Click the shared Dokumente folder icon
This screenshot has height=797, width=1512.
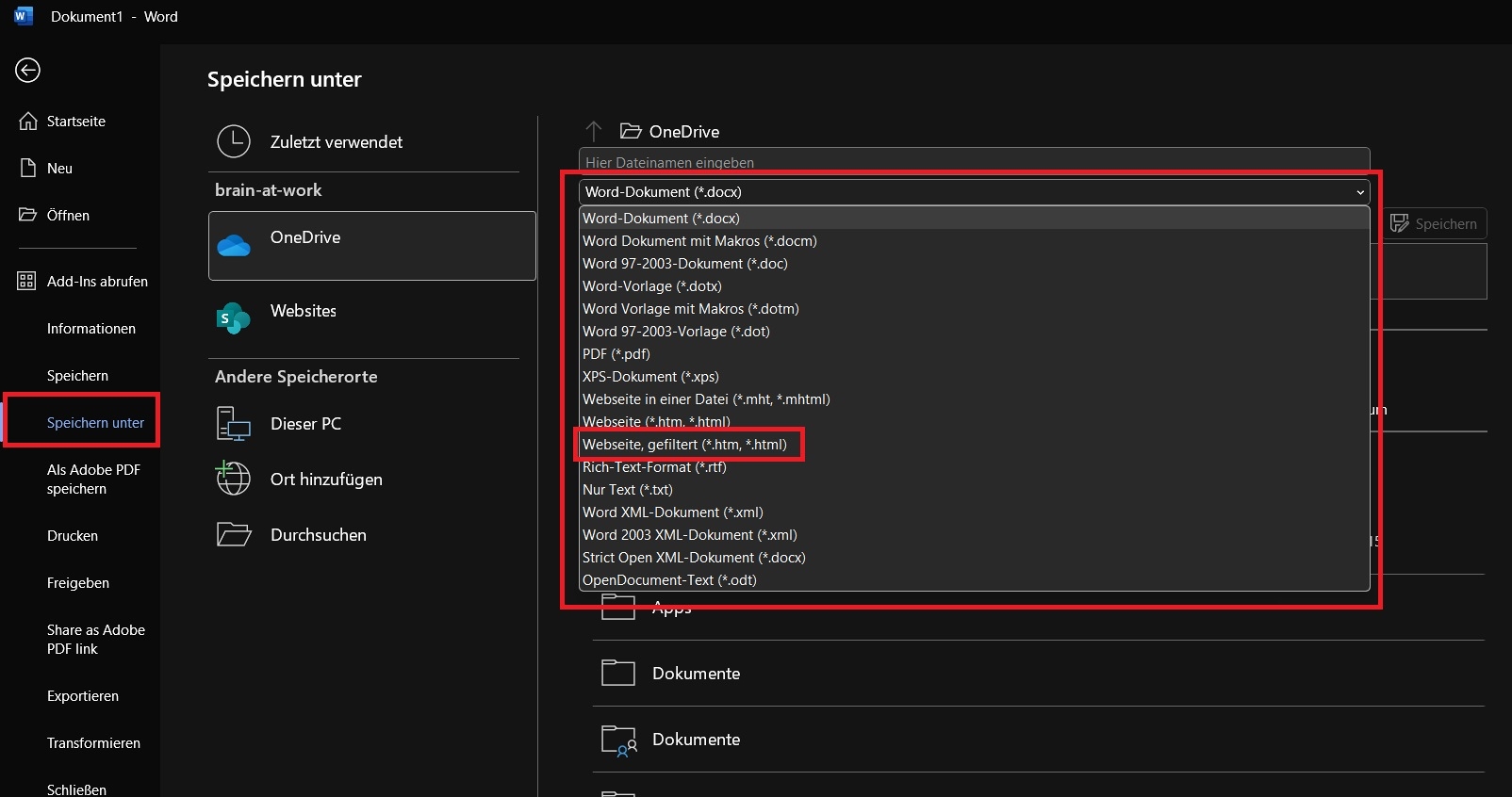tap(619, 740)
